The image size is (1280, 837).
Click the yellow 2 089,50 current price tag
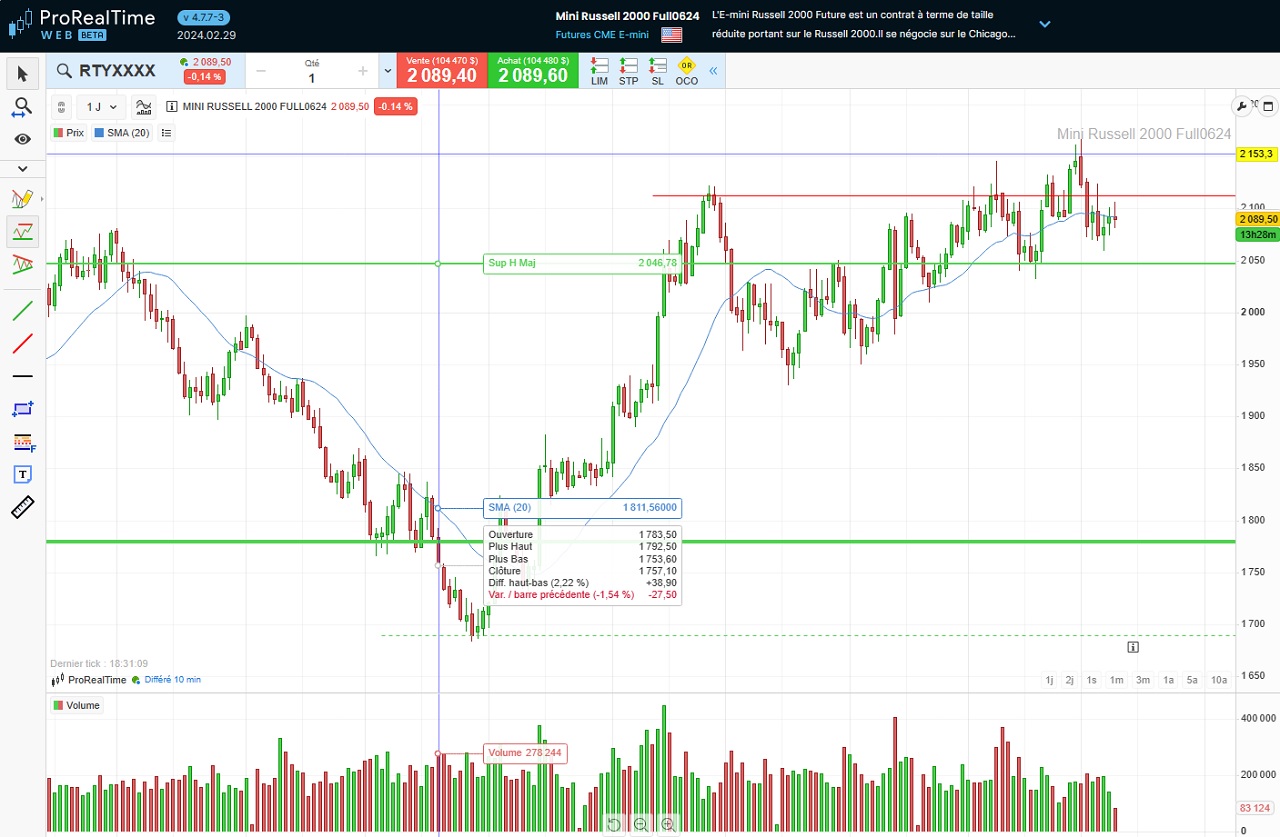click(x=1257, y=219)
